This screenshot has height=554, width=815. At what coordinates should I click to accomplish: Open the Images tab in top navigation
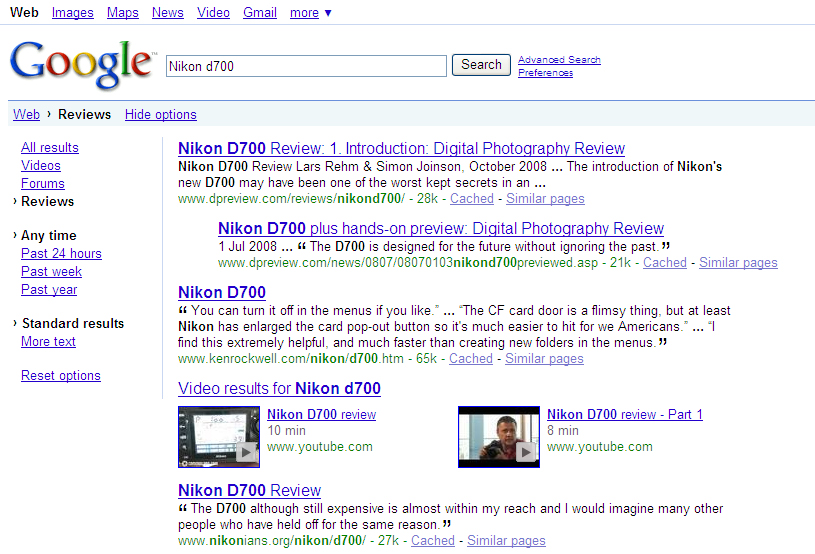pyautogui.click(x=72, y=13)
